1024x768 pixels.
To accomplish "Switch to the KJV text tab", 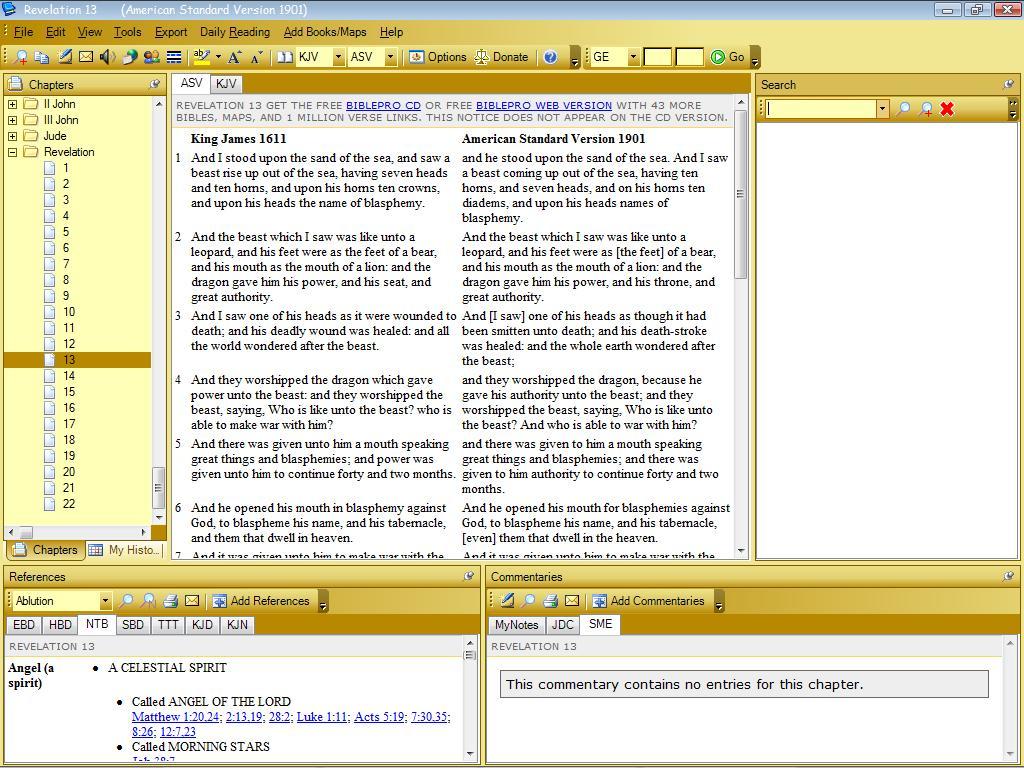I will 226,84.
